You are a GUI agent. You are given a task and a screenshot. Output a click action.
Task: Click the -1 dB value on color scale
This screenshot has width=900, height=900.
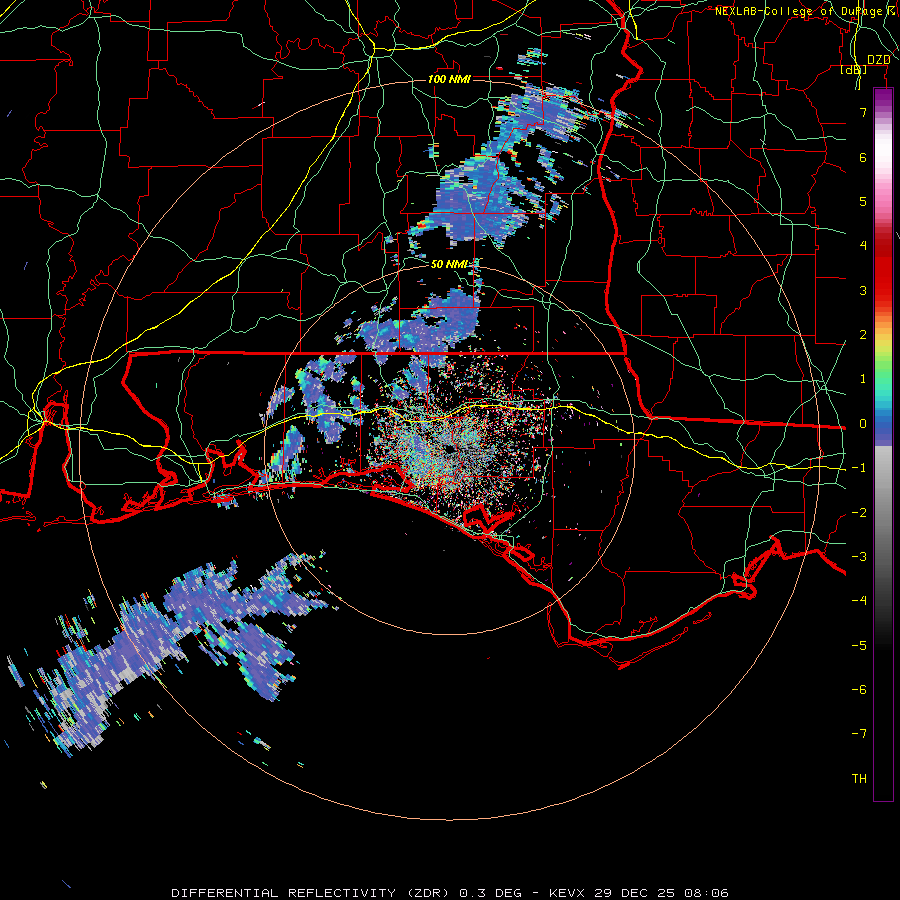(859, 468)
